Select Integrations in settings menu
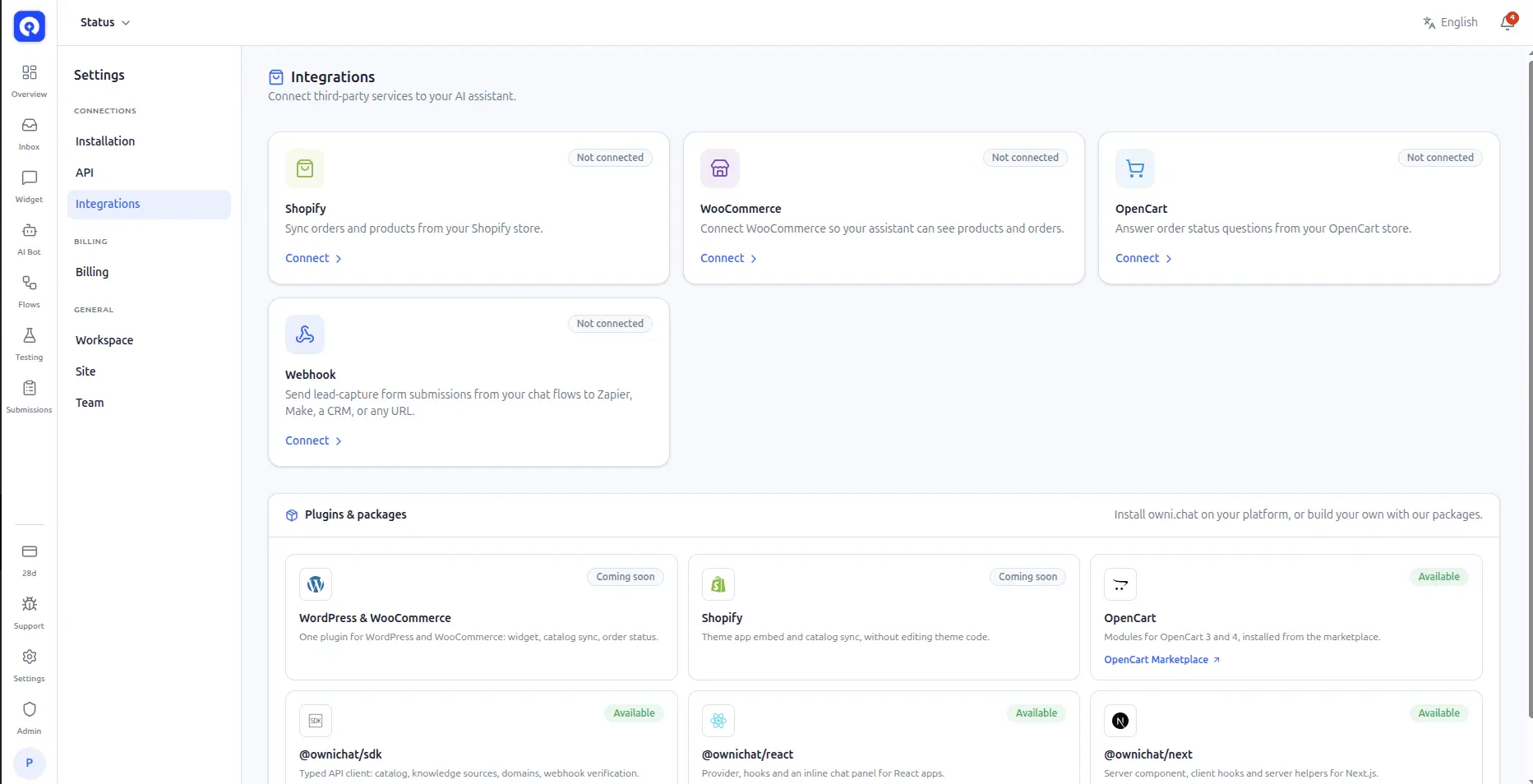 coord(149,204)
